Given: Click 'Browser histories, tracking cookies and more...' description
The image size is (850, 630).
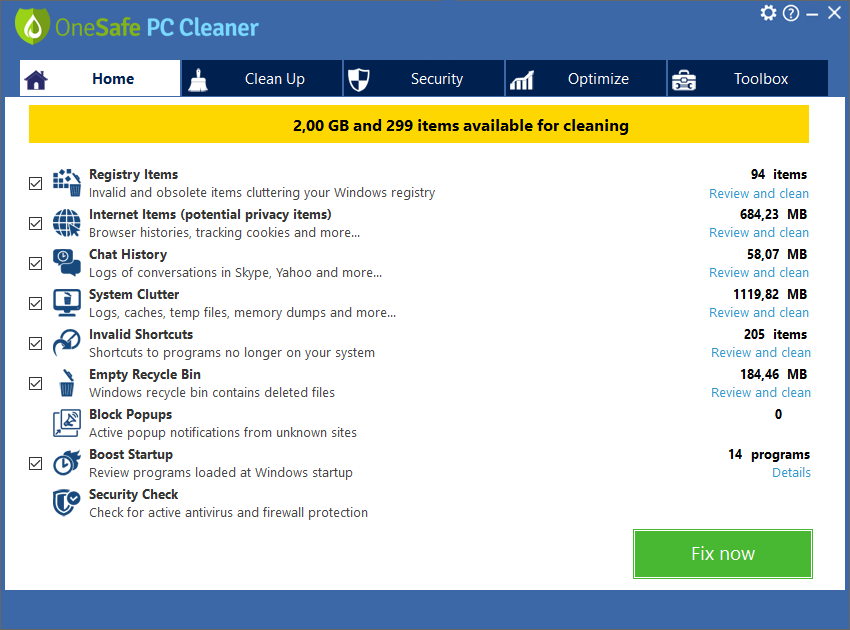Looking at the screenshot, I should pyautogui.click(x=224, y=233).
